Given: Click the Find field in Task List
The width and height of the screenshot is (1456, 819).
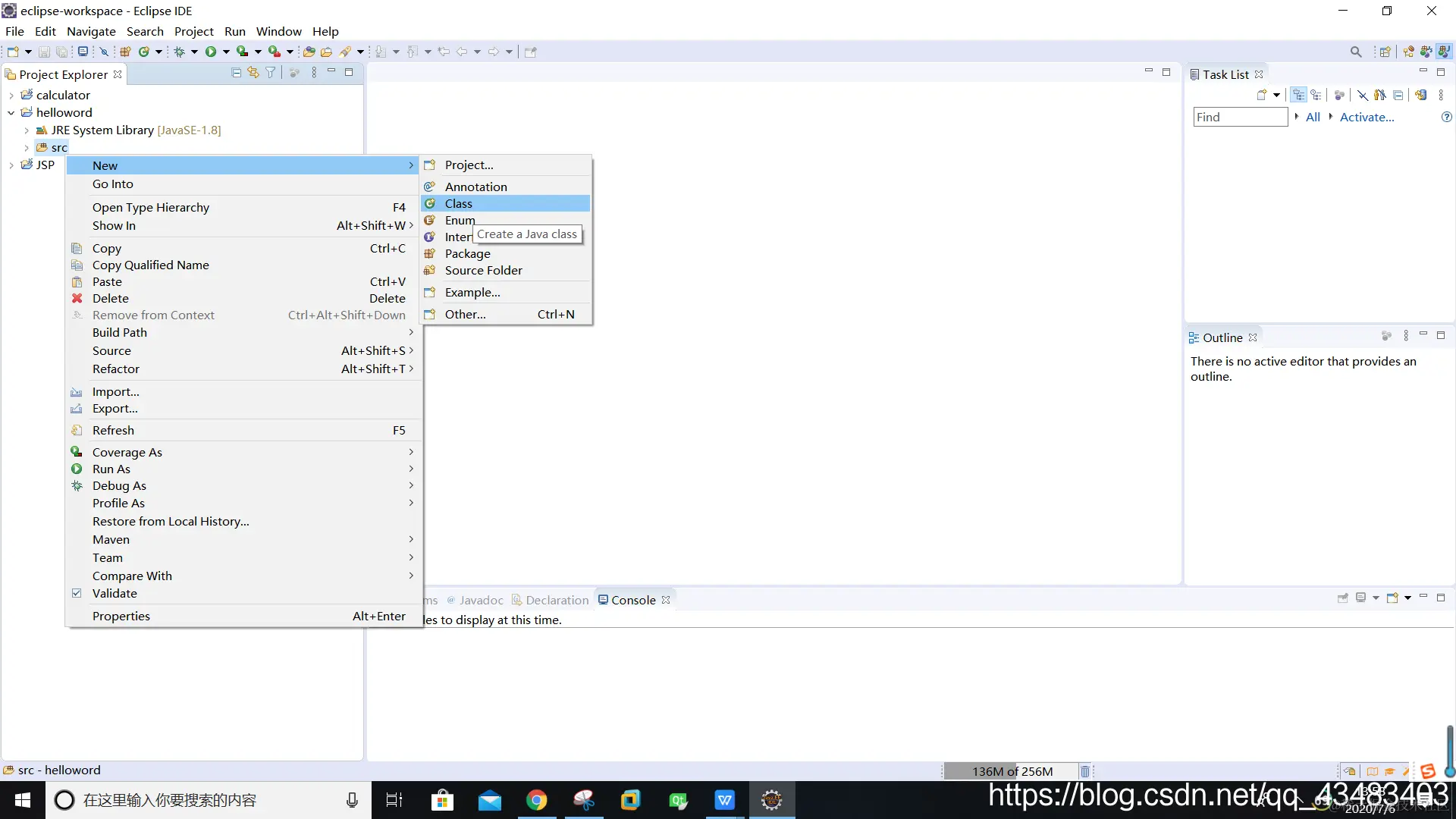Looking at the screenshot, I should coord(1240,117).
